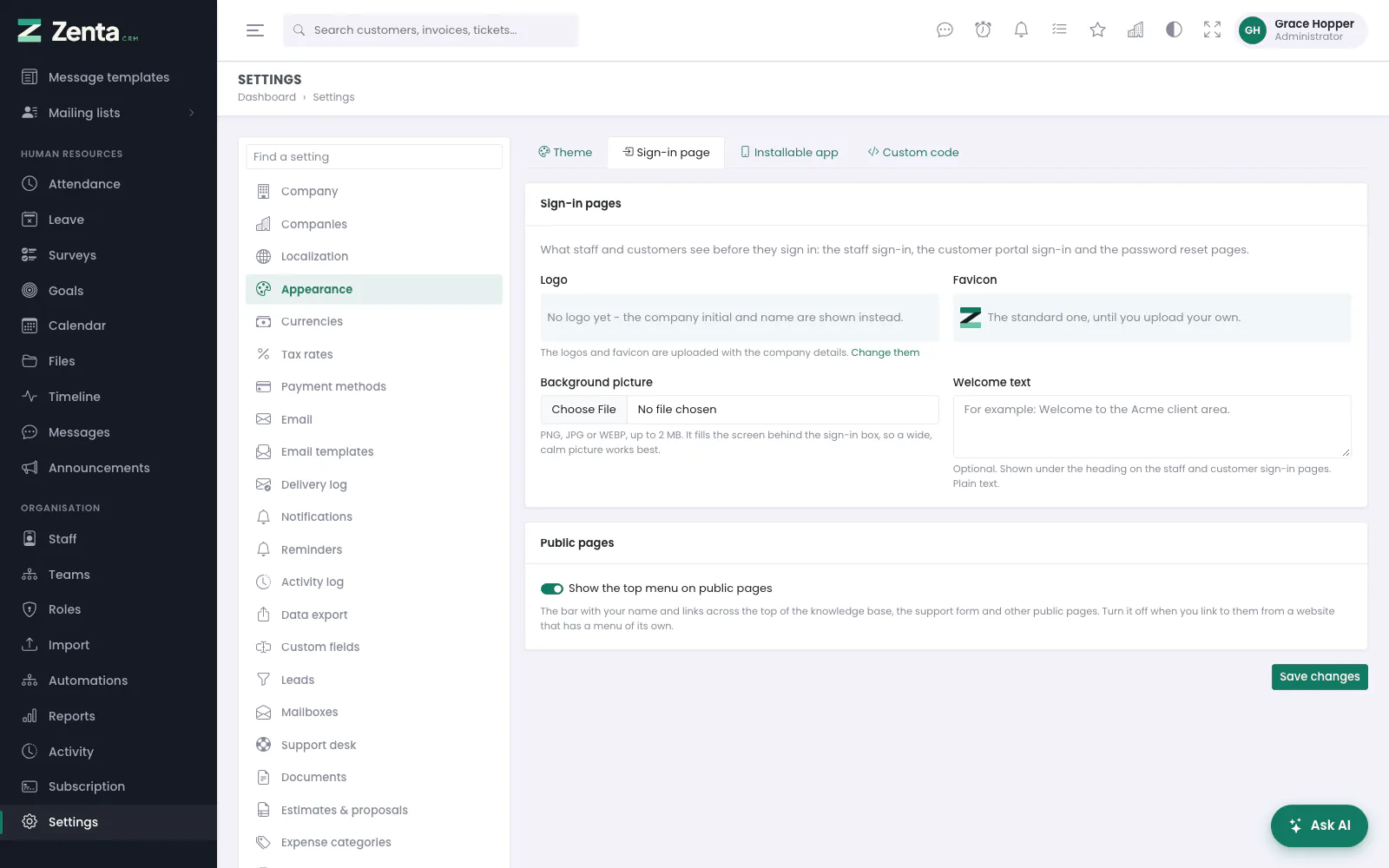Focus the Search customers, invoices, tickets field
The height and width of the screenshot is (868, 1389).
click(x=431, y=30)
